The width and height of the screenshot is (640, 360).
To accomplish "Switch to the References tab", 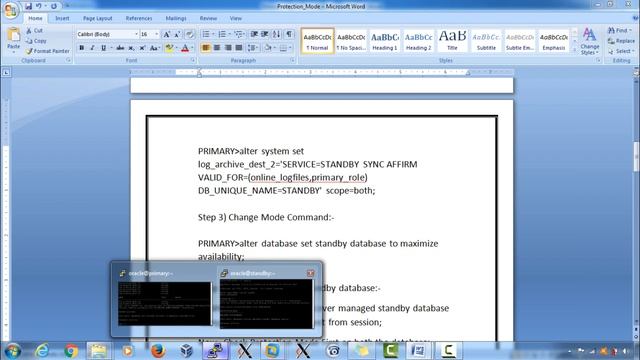I will click(139, 18).
